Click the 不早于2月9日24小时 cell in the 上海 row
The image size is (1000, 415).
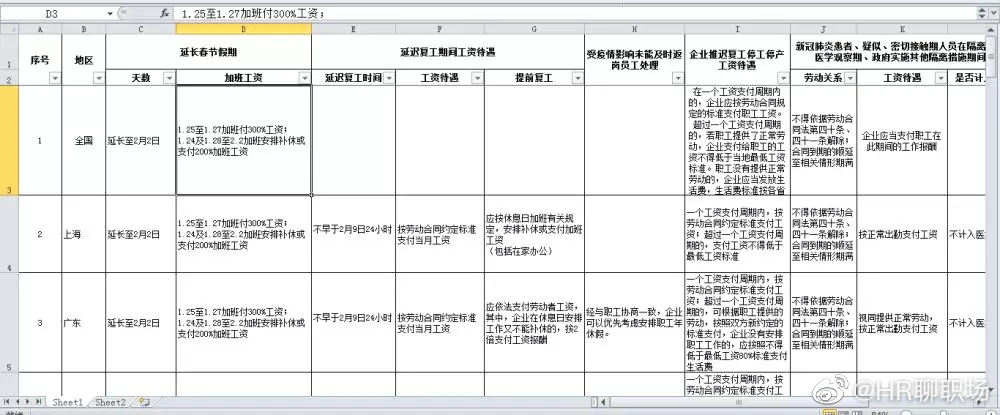tap(353, 234)
